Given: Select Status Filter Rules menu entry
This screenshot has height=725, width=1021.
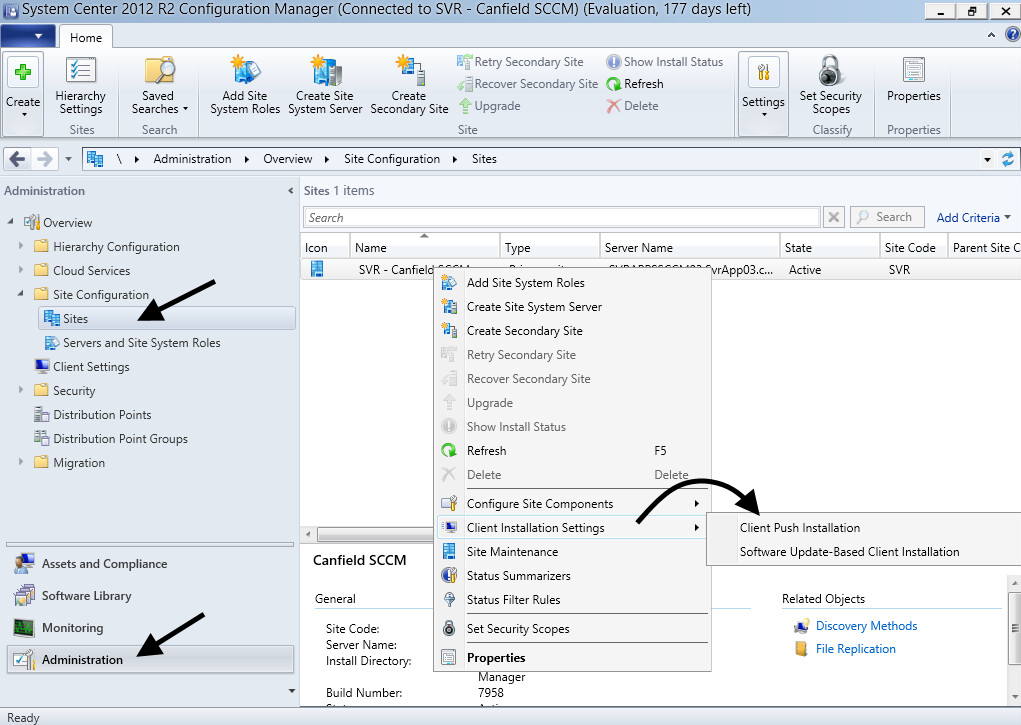Looking at the screenshot, I should 513,600.
